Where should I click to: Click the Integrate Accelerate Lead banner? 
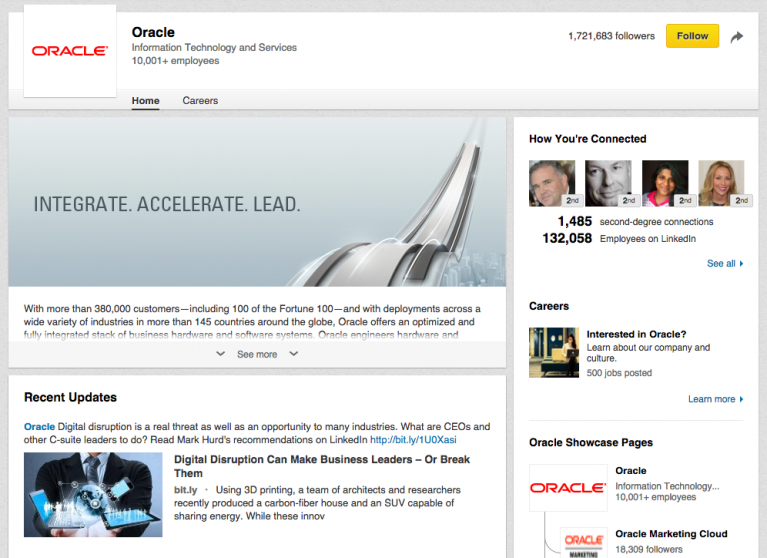pyautogui.click(x=257, y=203)
